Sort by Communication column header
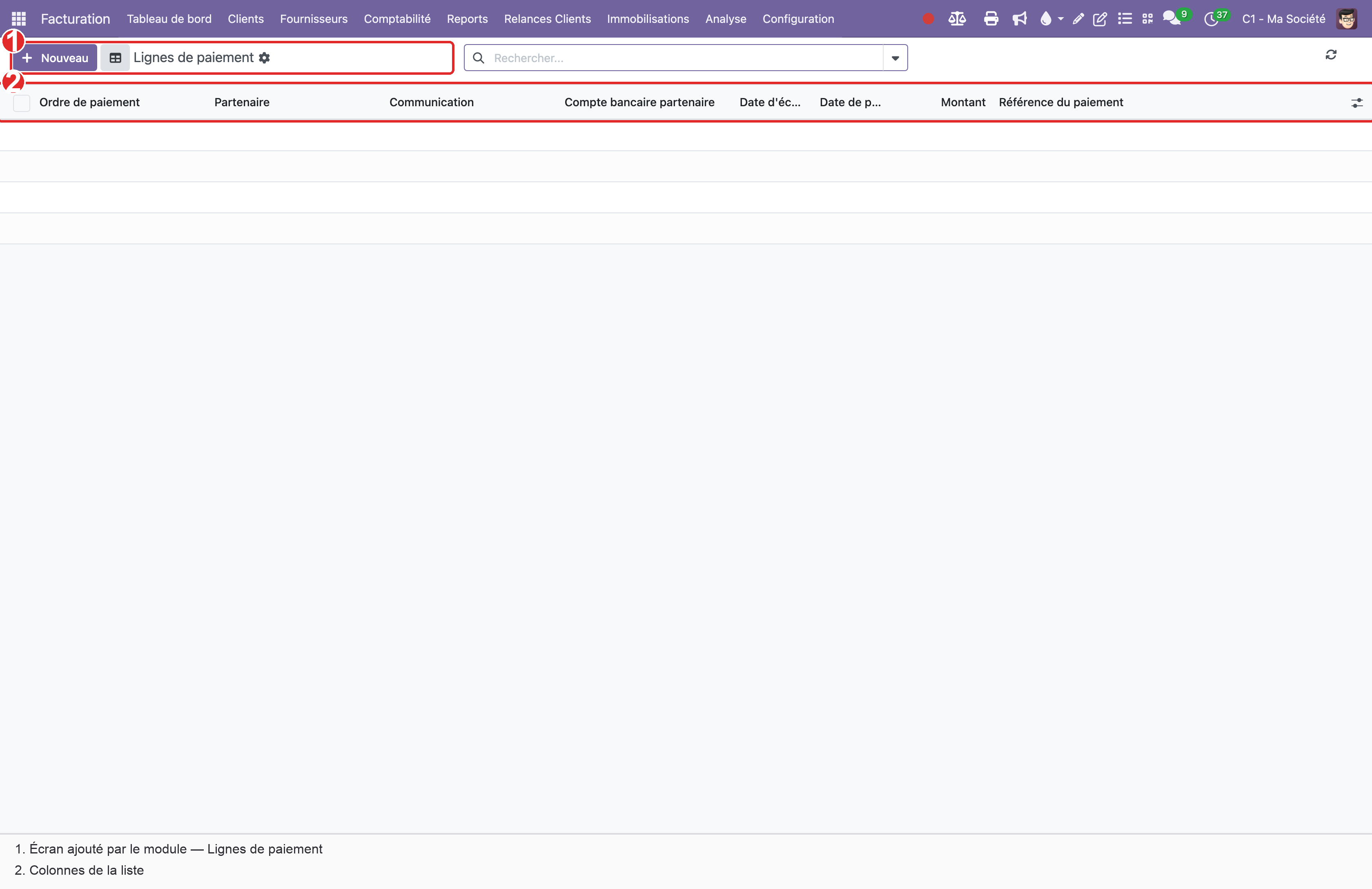This screenshot has width=1372, height=889. [431, 103]
